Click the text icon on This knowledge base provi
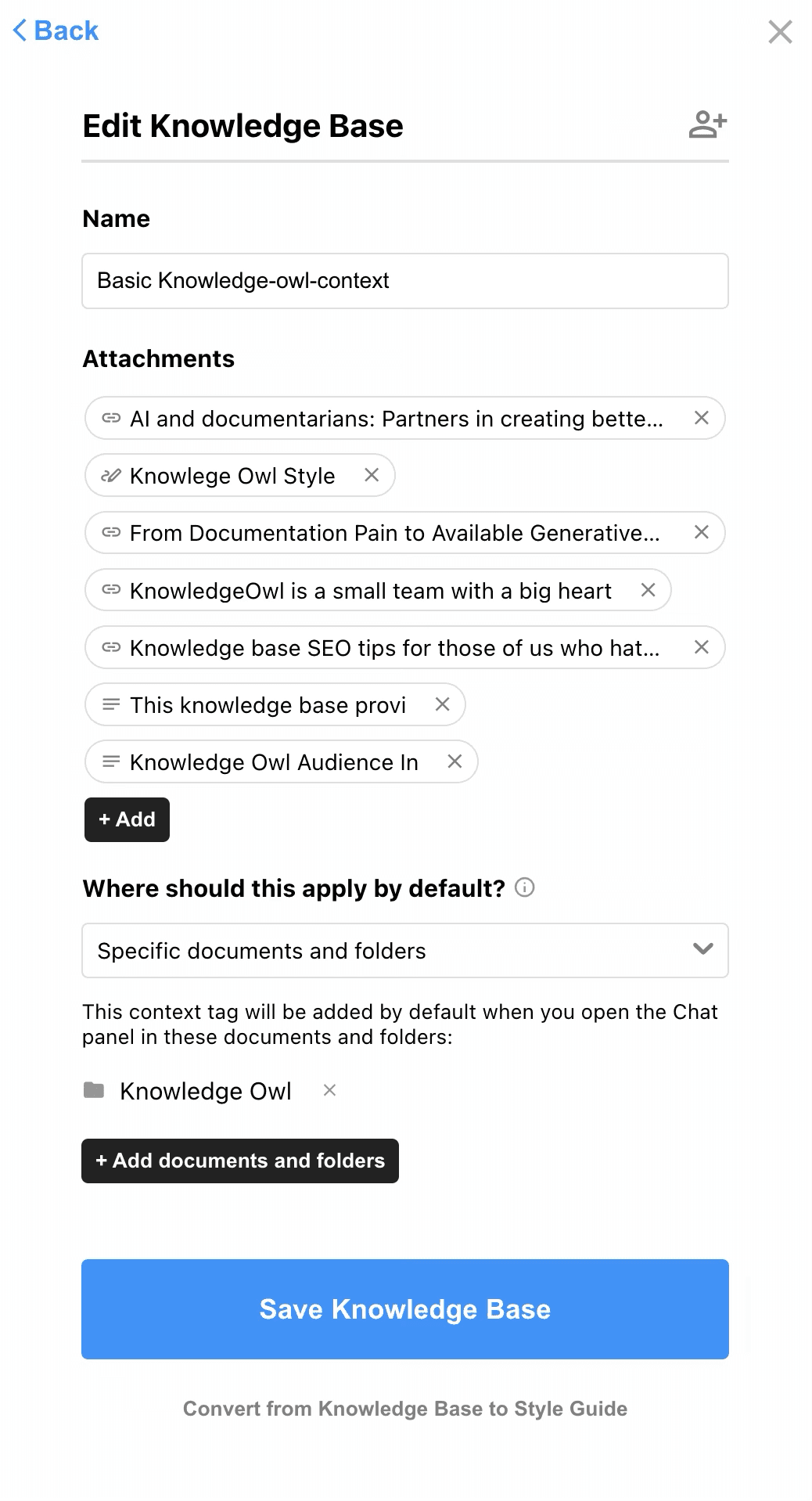The height and width of the screenshot is (1501, 812). point(111,704)
